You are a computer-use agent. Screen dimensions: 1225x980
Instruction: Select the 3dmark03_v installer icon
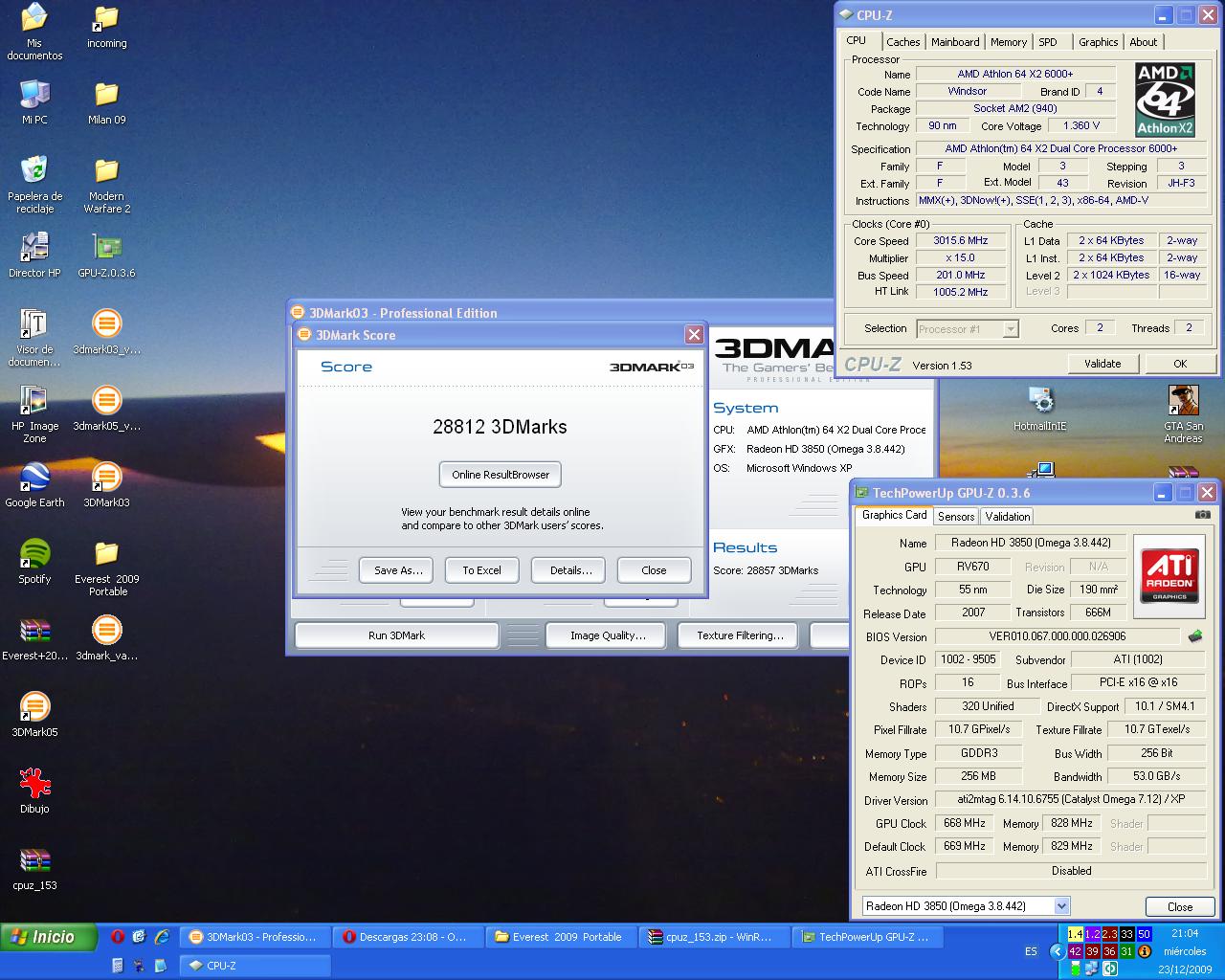coord(106,331)
